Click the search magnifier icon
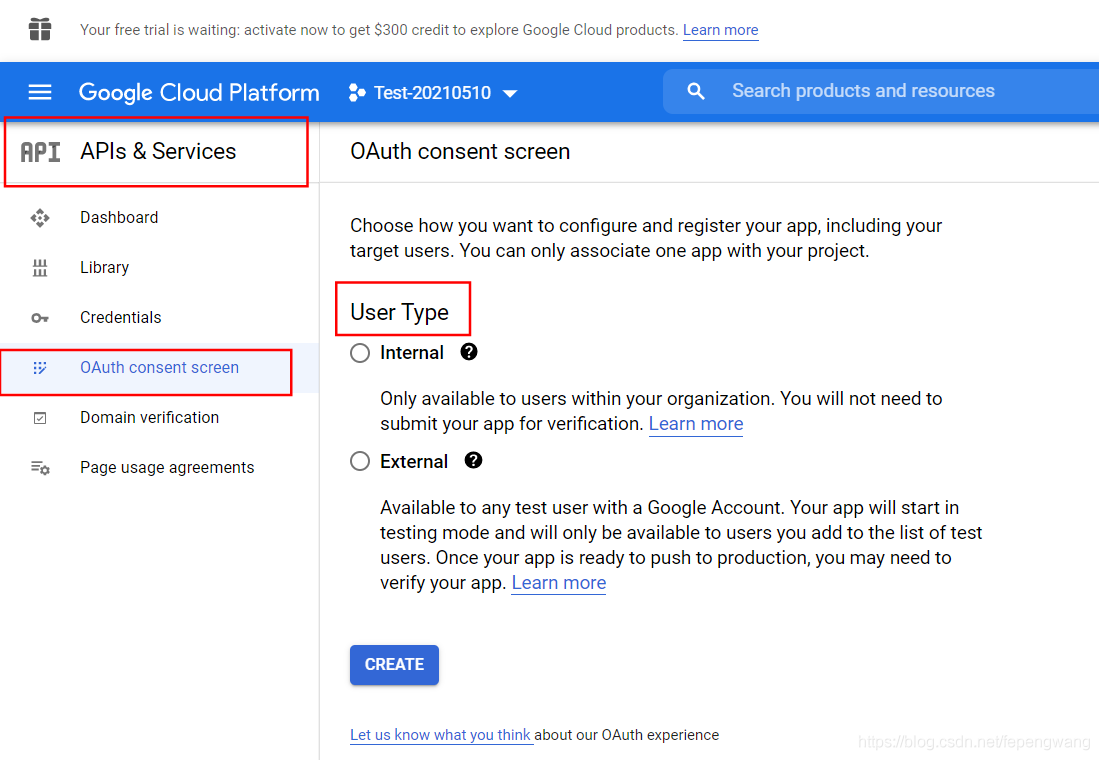Viewport: 1099px width, 760px height. point(695,91)
